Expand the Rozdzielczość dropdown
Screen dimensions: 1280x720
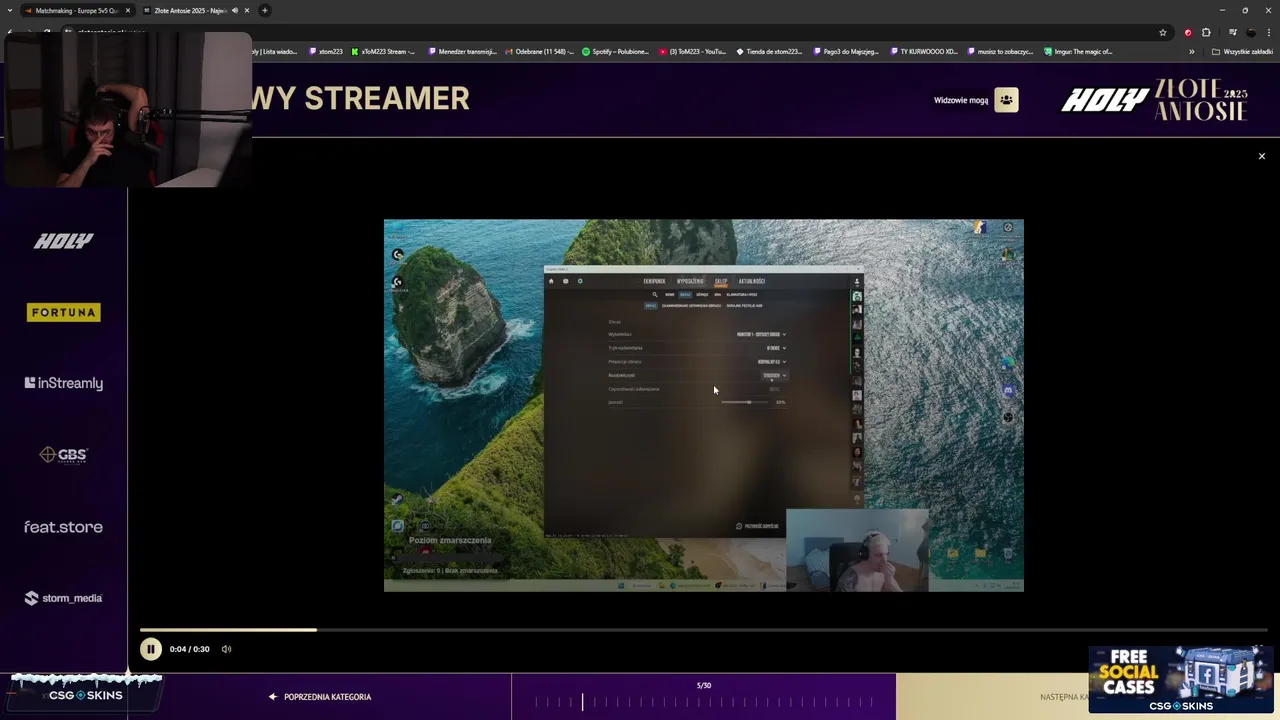click(774, 375)
